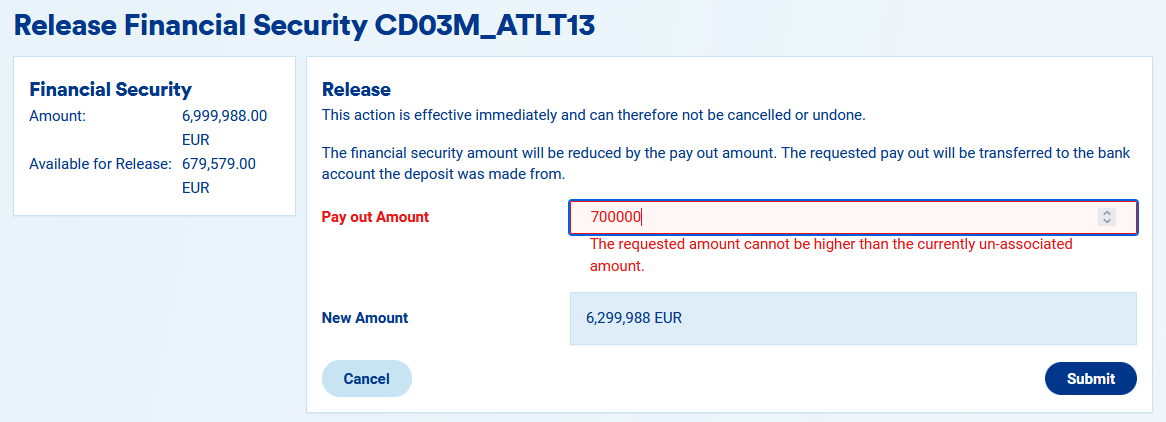Click the Submit button
1166x422 pixels.
click(1090, 379)
